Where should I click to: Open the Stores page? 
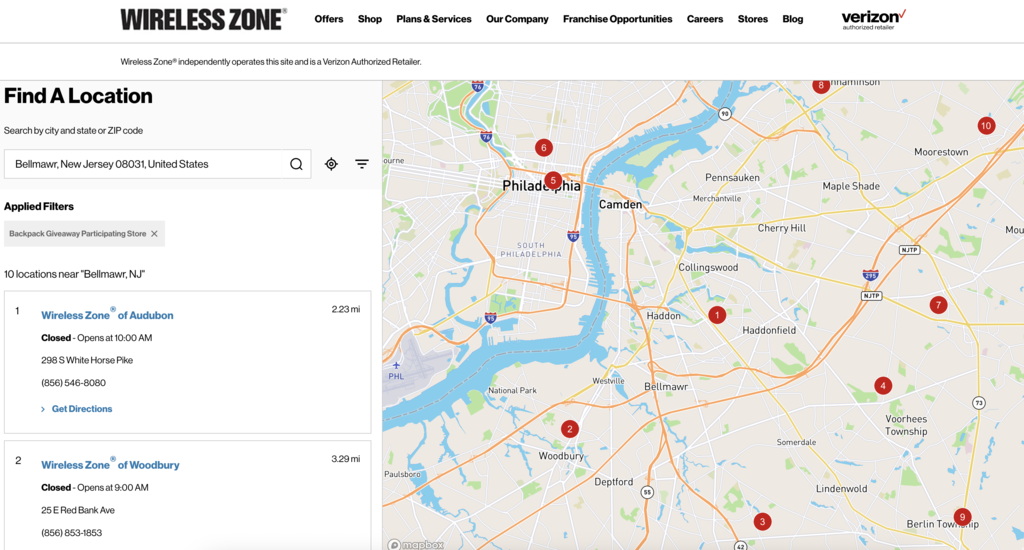[x=752, y=19]
